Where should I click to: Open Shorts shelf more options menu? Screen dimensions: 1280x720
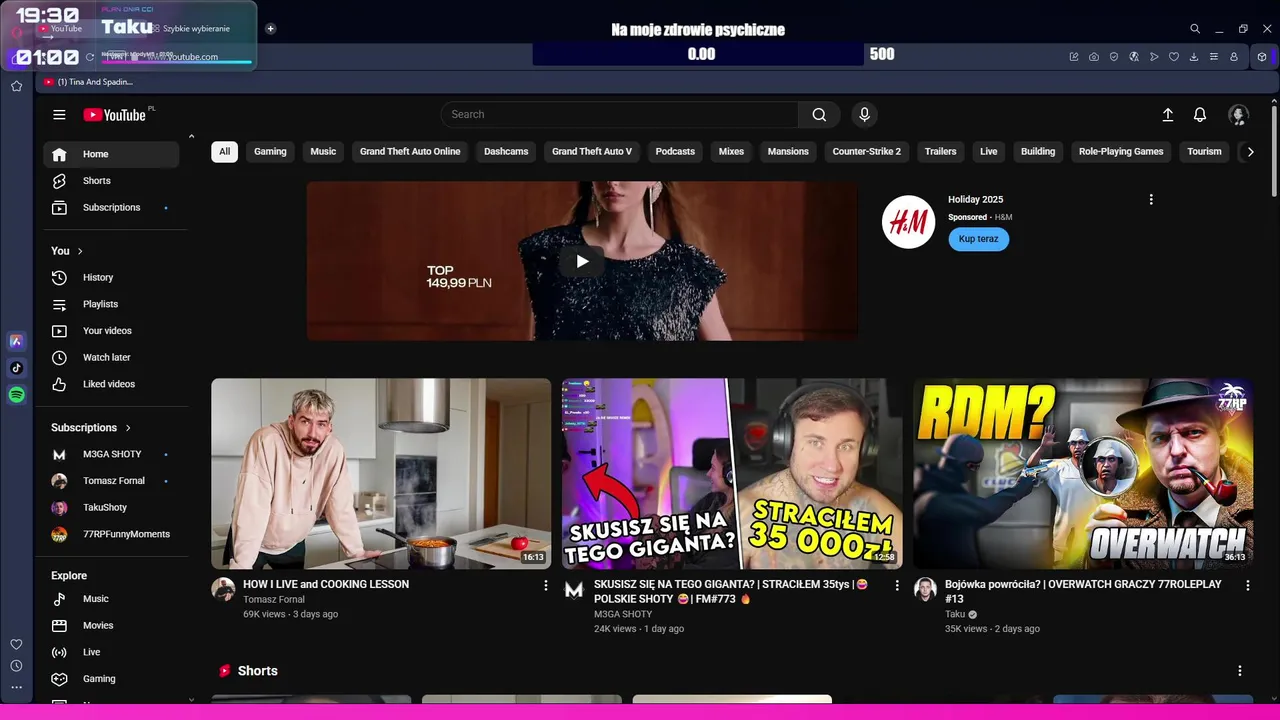click(1240, 671)
